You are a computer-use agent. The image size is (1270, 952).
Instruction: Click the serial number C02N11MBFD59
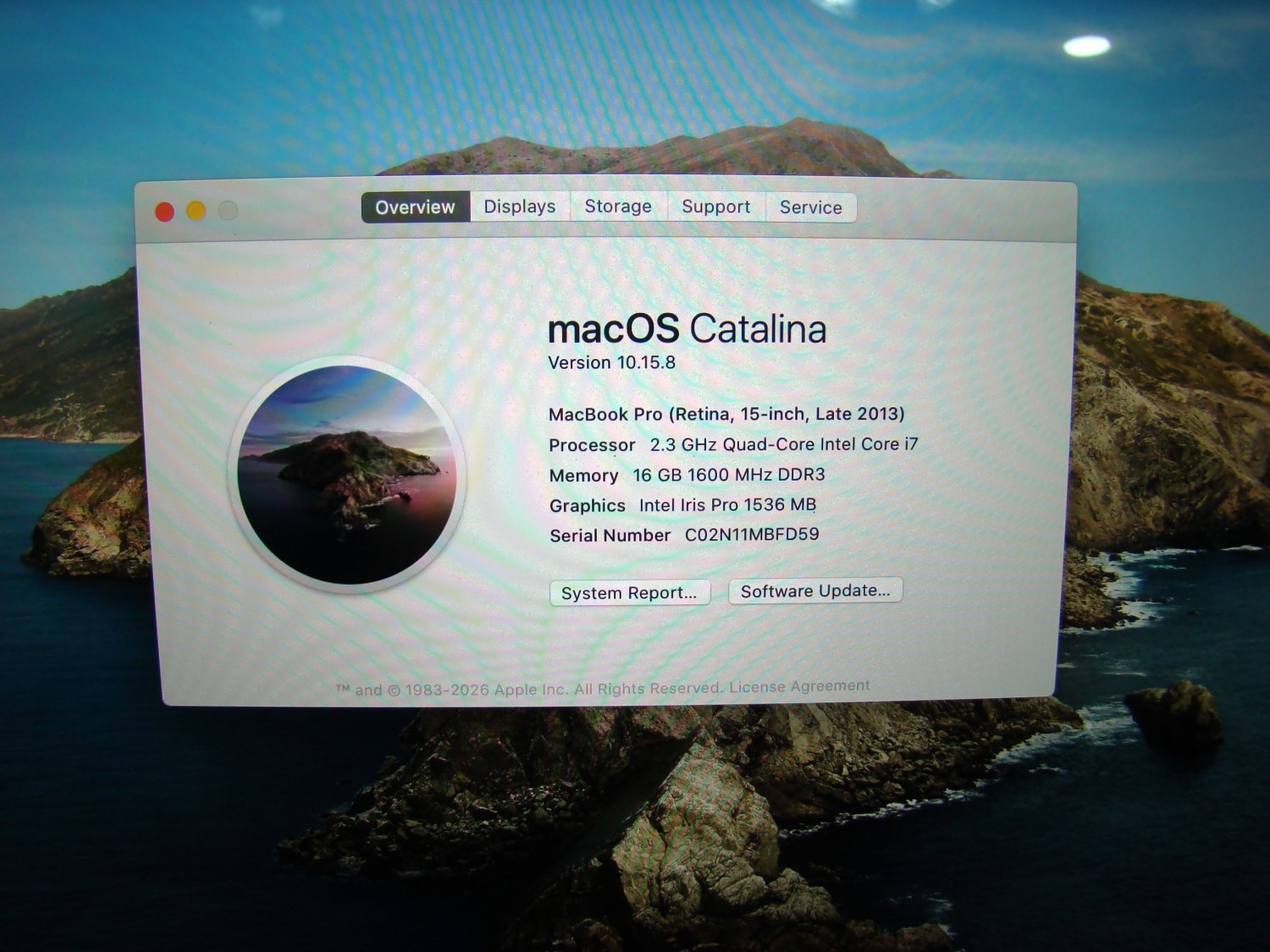coord(751,535)
